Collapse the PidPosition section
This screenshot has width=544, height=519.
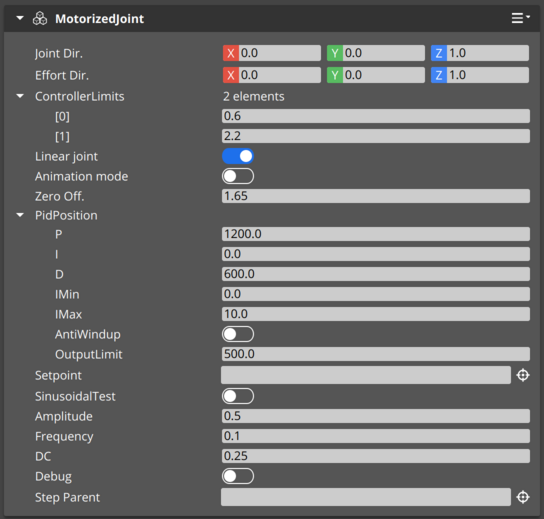[20, 215]
